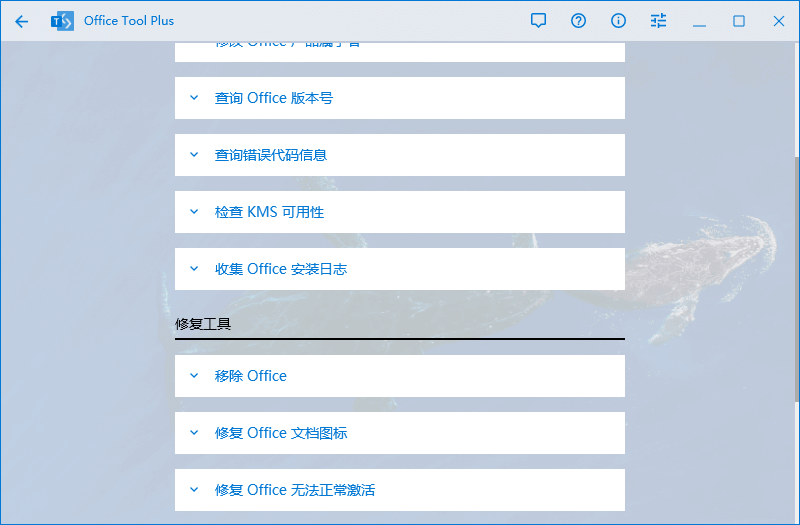This screenshot has width=800, height=525.
Task: Click the vertical scrollbar thumb
Action: pyautogui.click(x=797, y=279)
